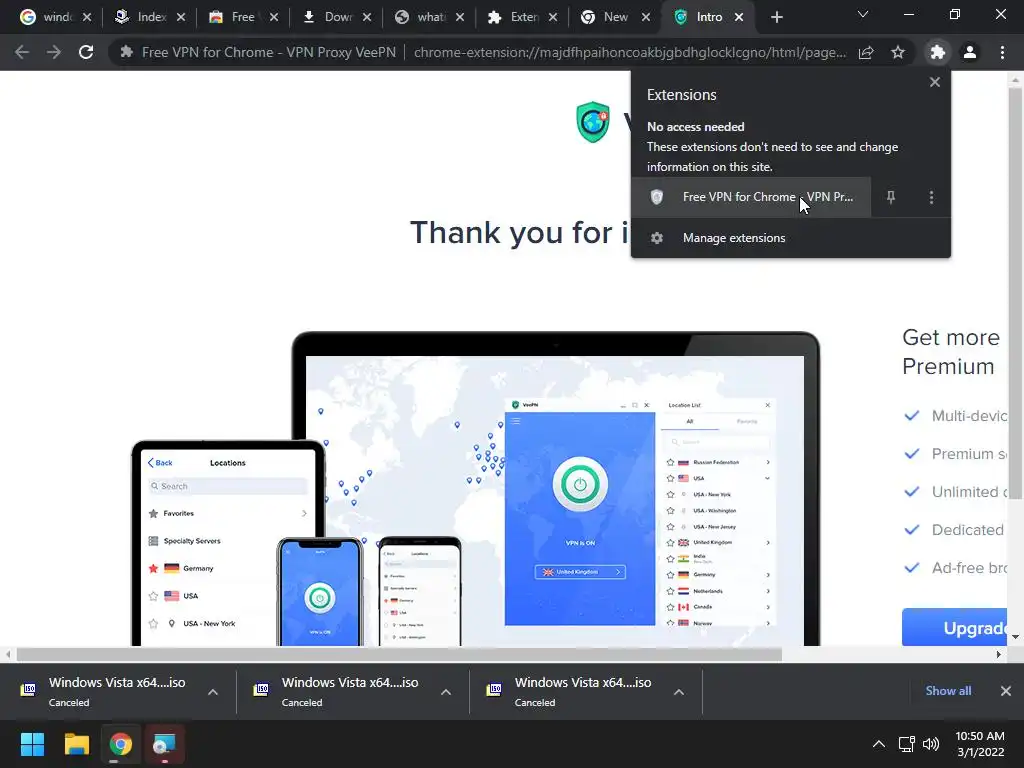Open the tab search dropdown chevron
This screenshot has height=768, width=1024.
click(863, 14)
